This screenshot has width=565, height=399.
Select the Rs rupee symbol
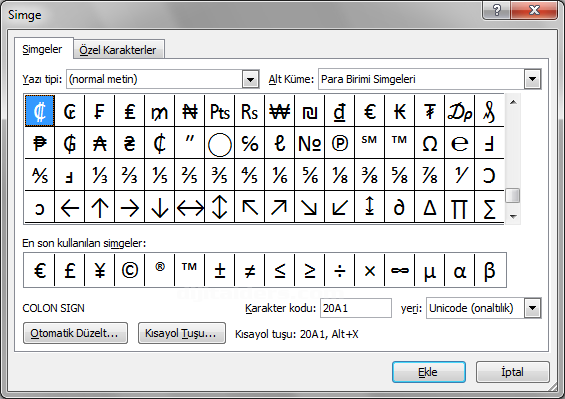pyautogui.click(x=249, y=111)
